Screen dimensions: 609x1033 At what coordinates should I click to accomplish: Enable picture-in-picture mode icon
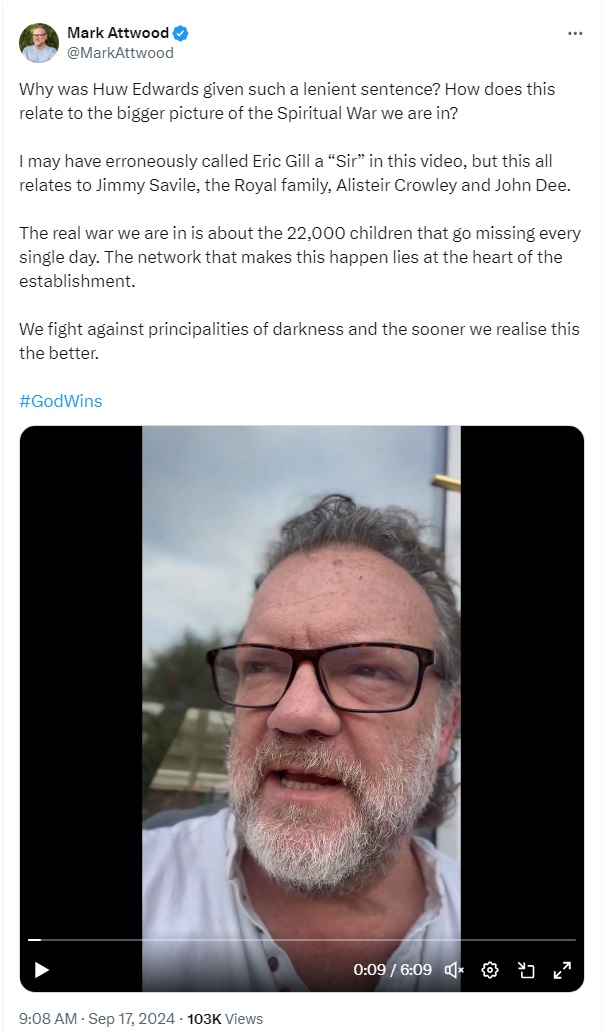pyautogui.click(x=526, y=970)
